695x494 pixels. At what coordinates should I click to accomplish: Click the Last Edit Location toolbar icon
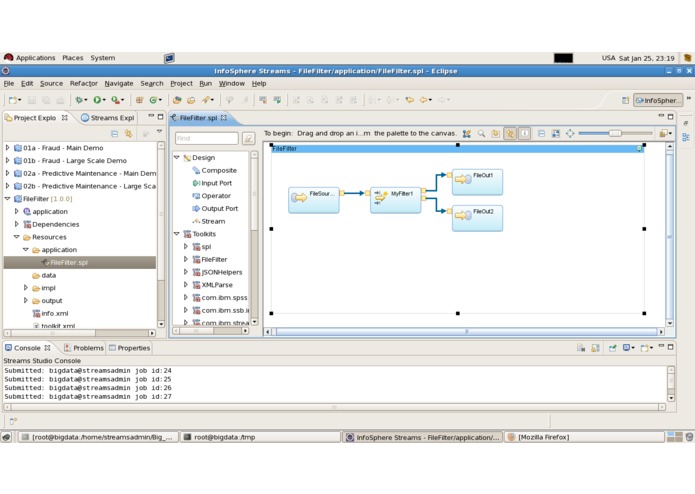pyautogui.click(x=410, y=100)
